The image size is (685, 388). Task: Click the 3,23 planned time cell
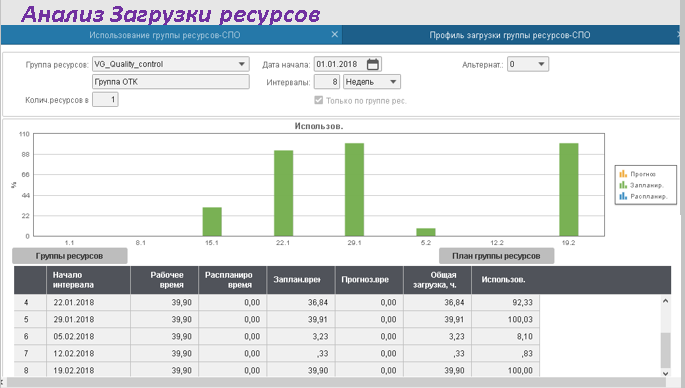click(x=301, y=336)
